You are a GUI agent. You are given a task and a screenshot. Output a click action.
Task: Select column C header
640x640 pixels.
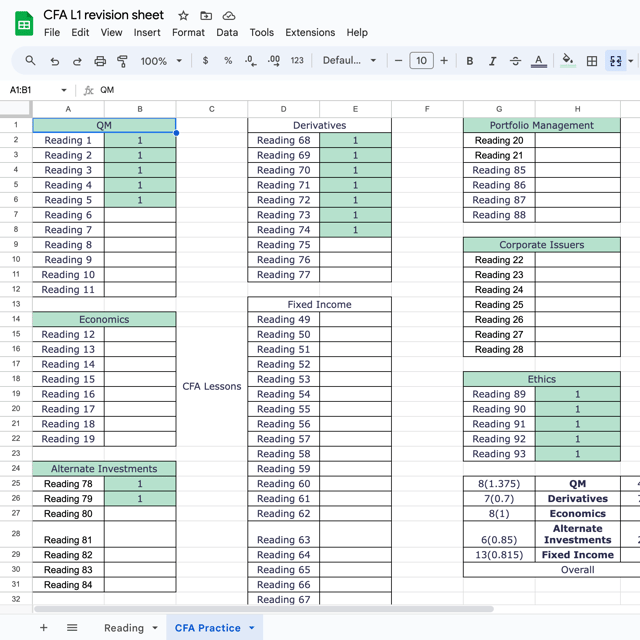211,109
